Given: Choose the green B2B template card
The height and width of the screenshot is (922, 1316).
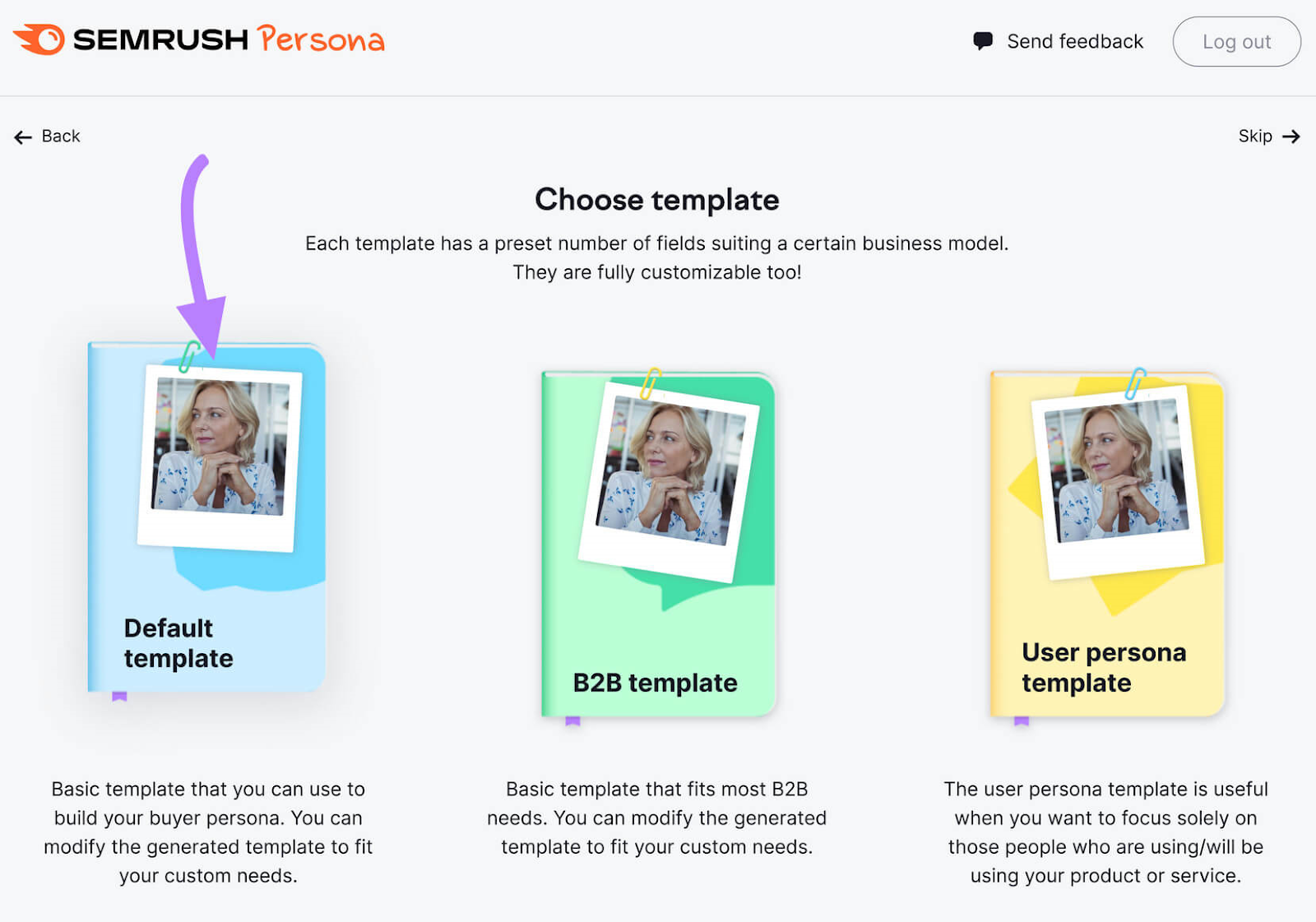Looking at the screenshot, I should (658, 544).
